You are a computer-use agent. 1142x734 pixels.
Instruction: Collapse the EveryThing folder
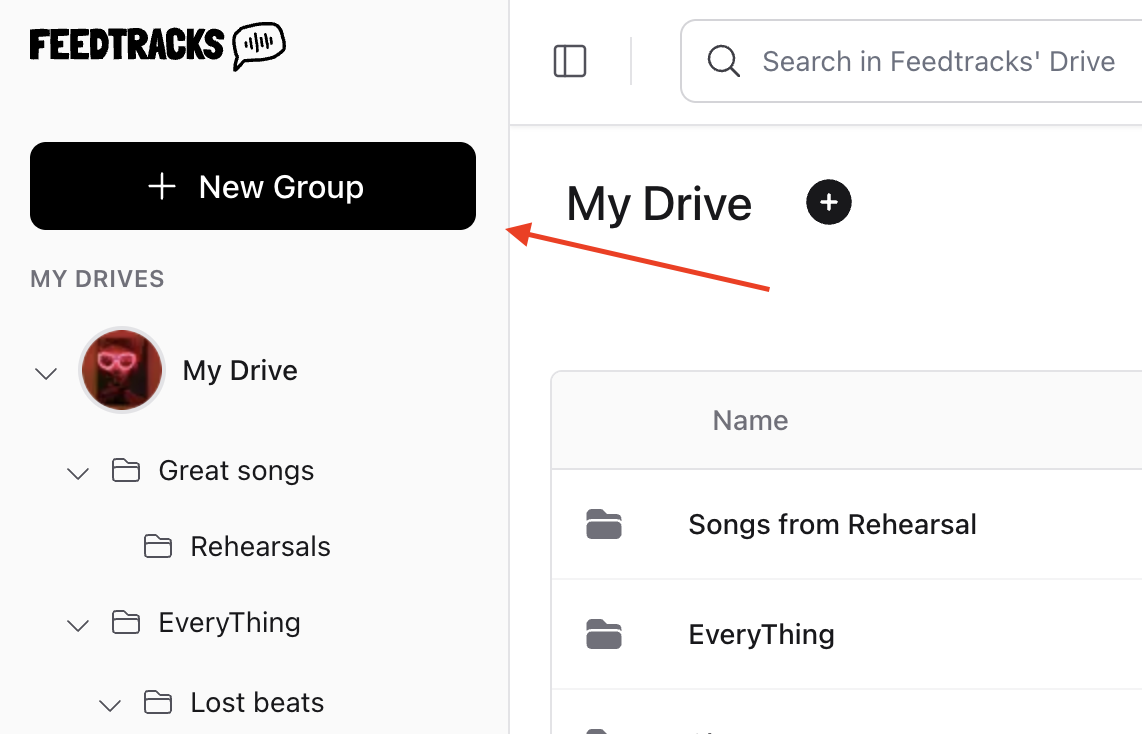coord(78,624)
